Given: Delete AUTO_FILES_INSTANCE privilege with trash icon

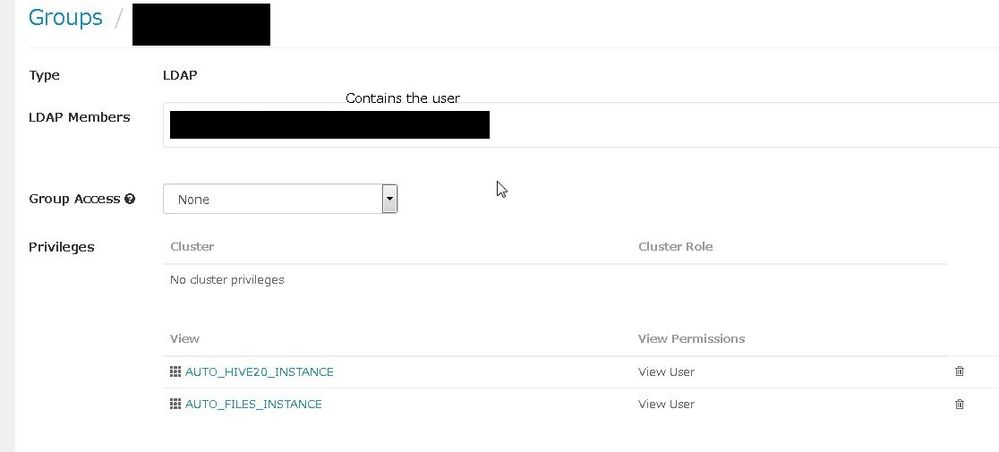Looking at the screenshot, I should [x=960, y=404].
